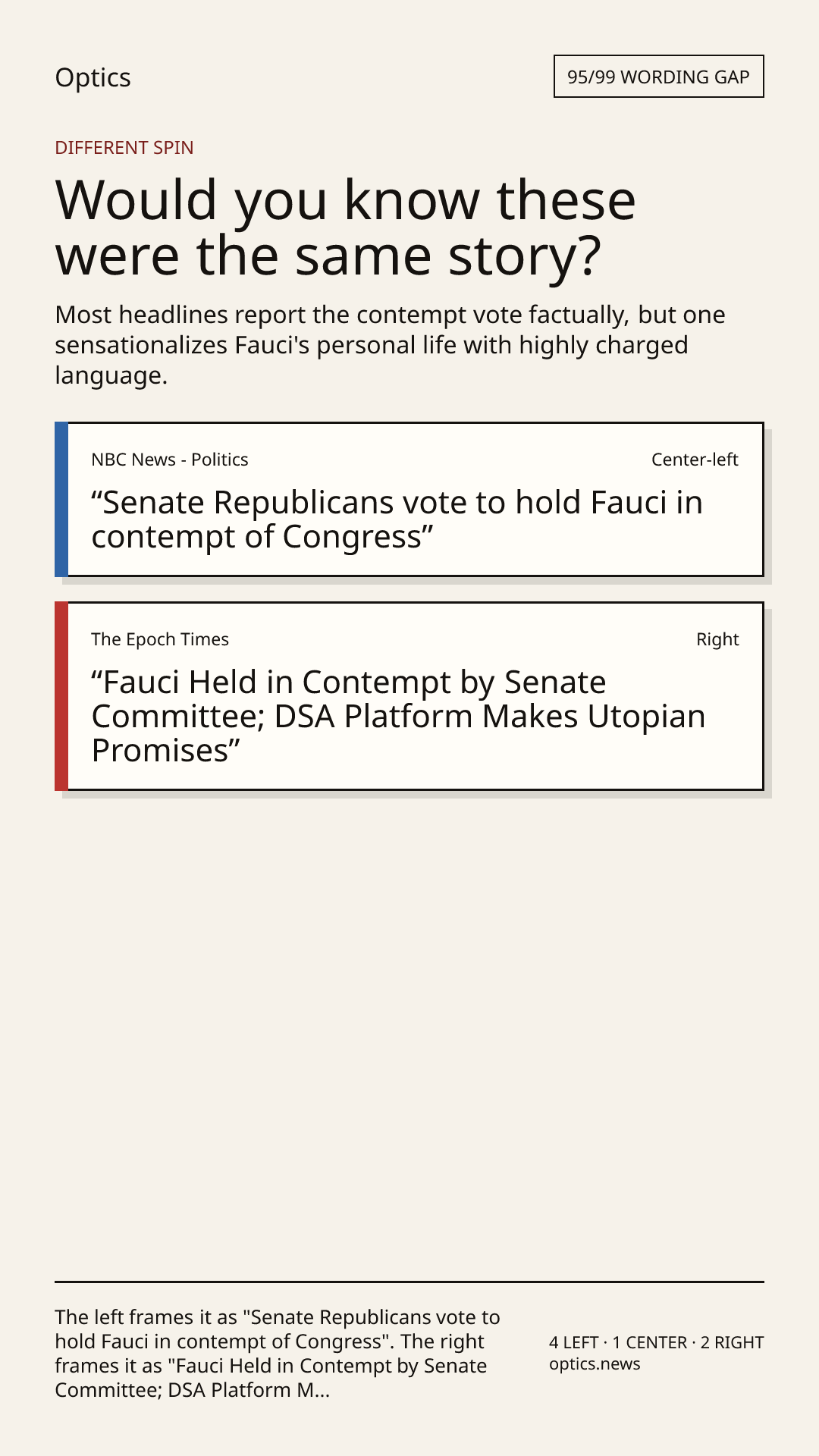819x1456 pixels.
Task: Click the blue bar on the NBC card
Action: pyautogui.click(x=61, y=500)
